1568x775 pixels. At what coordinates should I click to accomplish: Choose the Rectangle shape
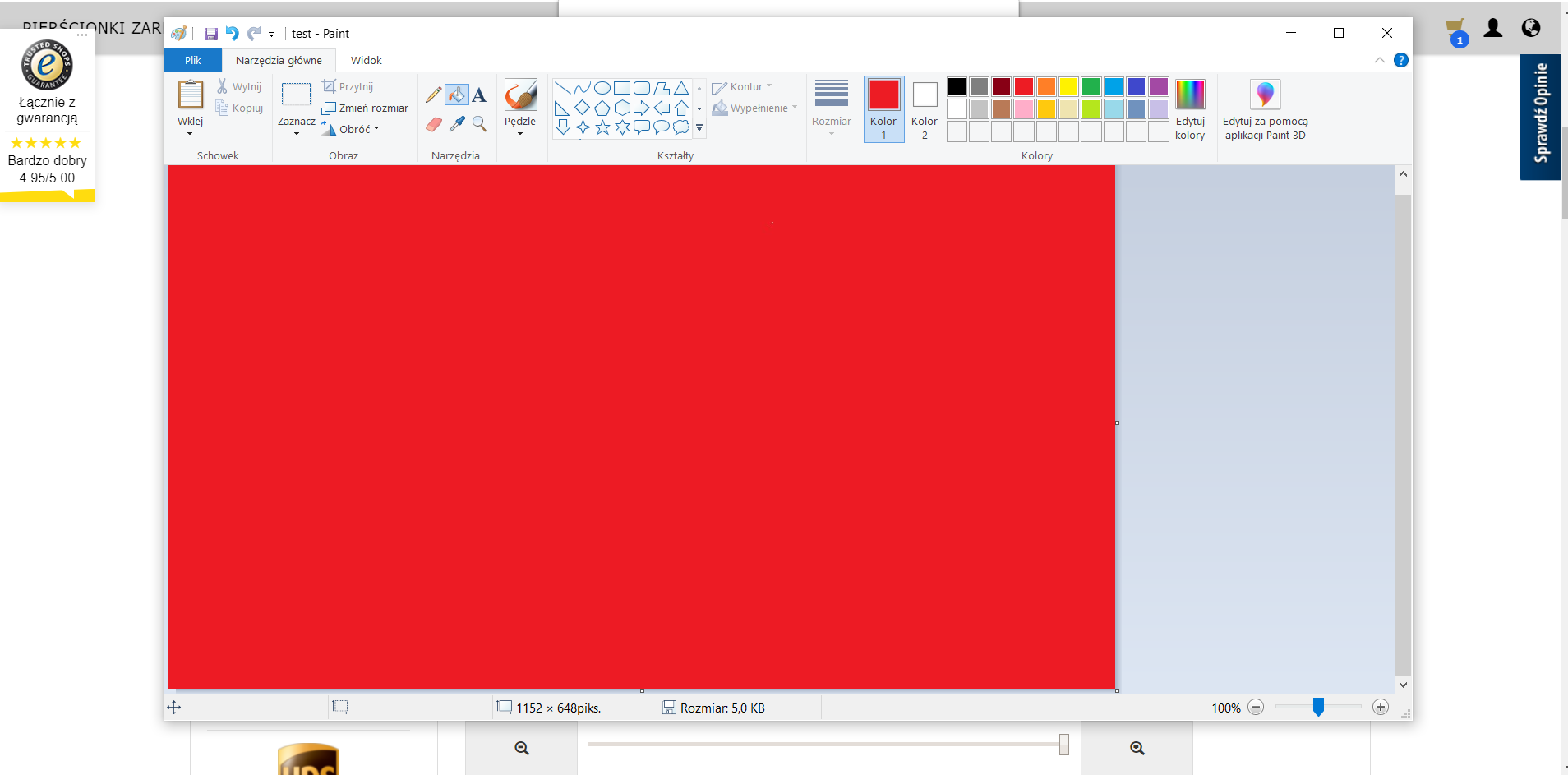622,88
